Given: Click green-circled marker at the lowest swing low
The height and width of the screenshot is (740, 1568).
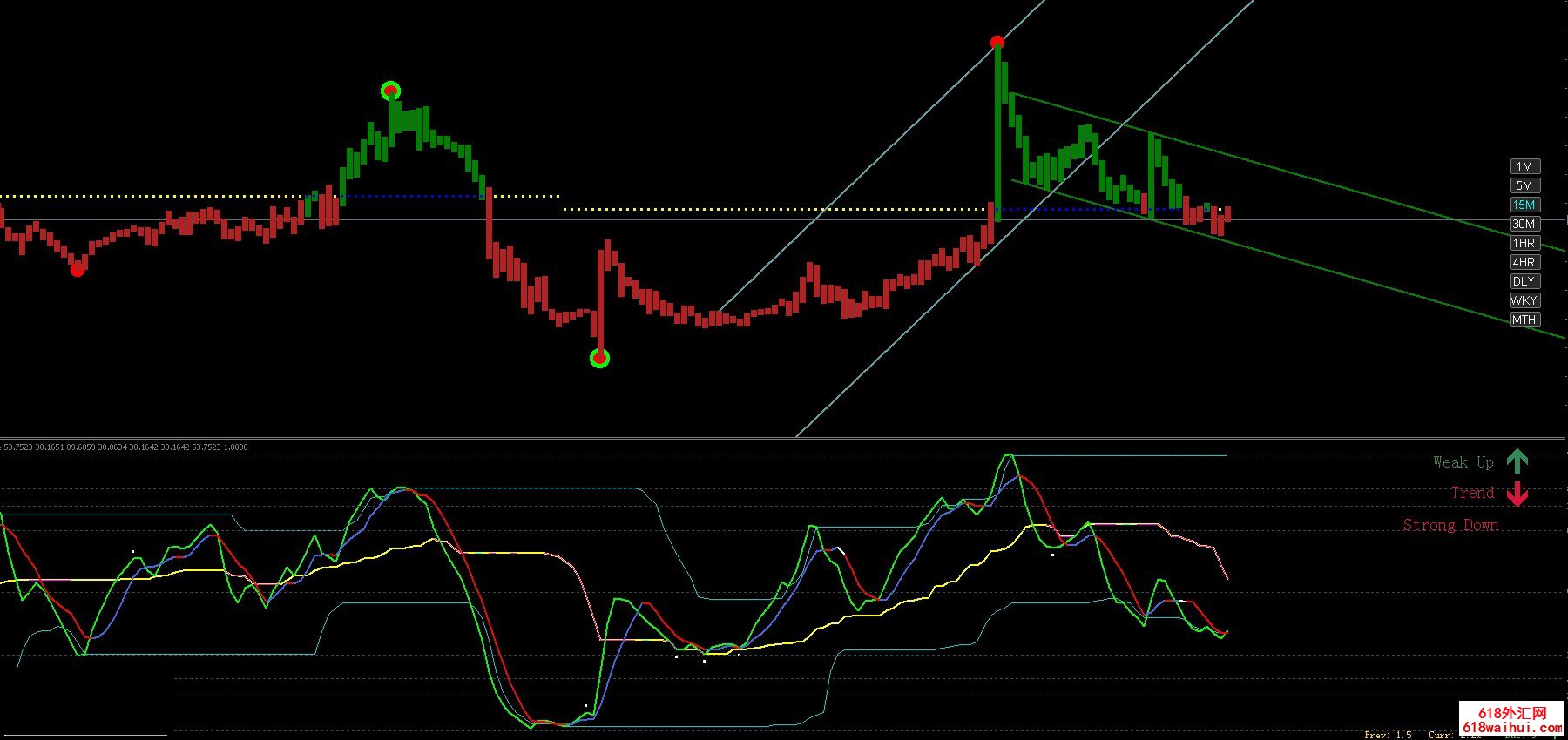Looking at the screenshot, I should pyautogui.click(x=599, y=358).
